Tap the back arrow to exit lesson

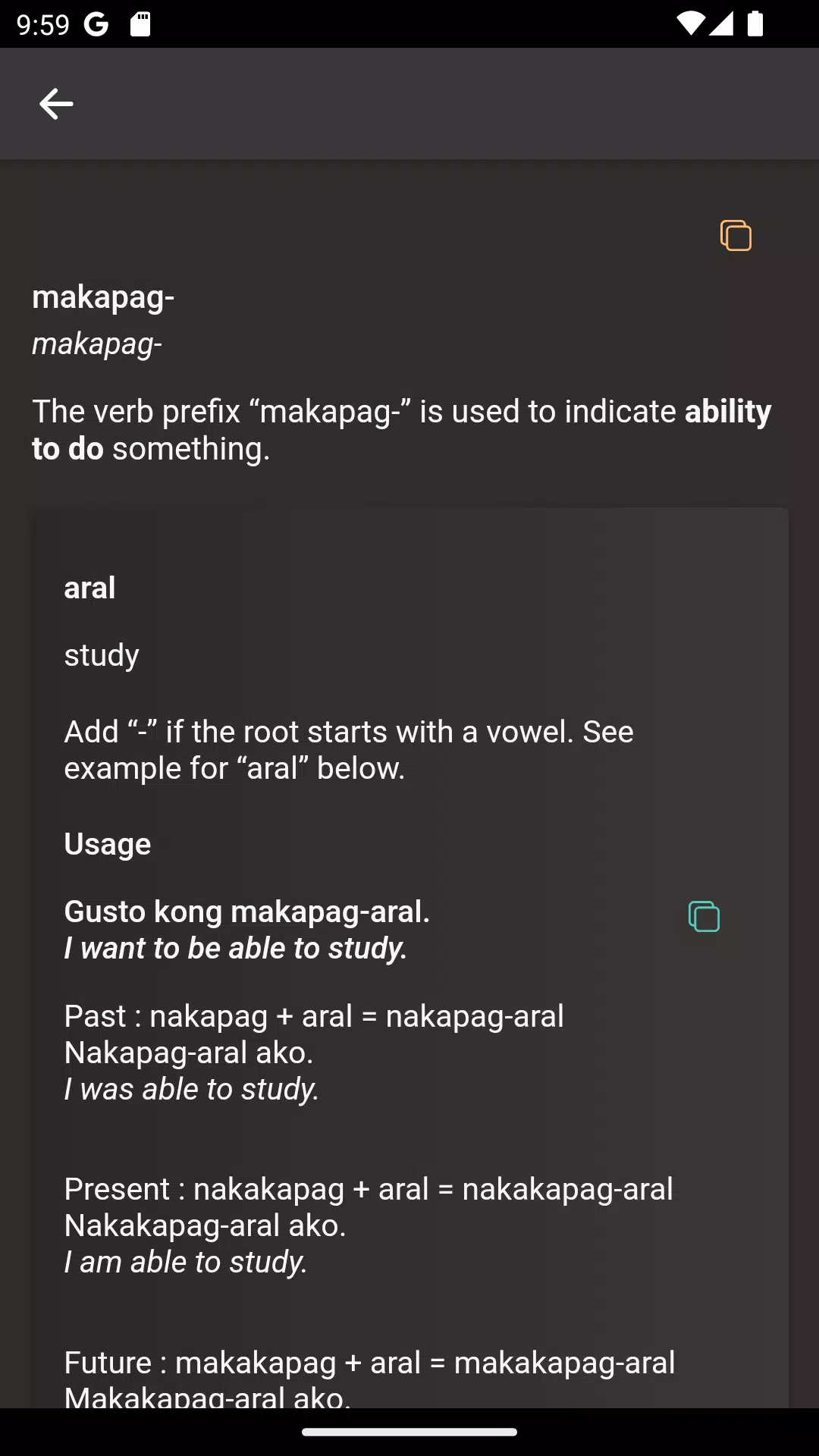tap(55, 103)
